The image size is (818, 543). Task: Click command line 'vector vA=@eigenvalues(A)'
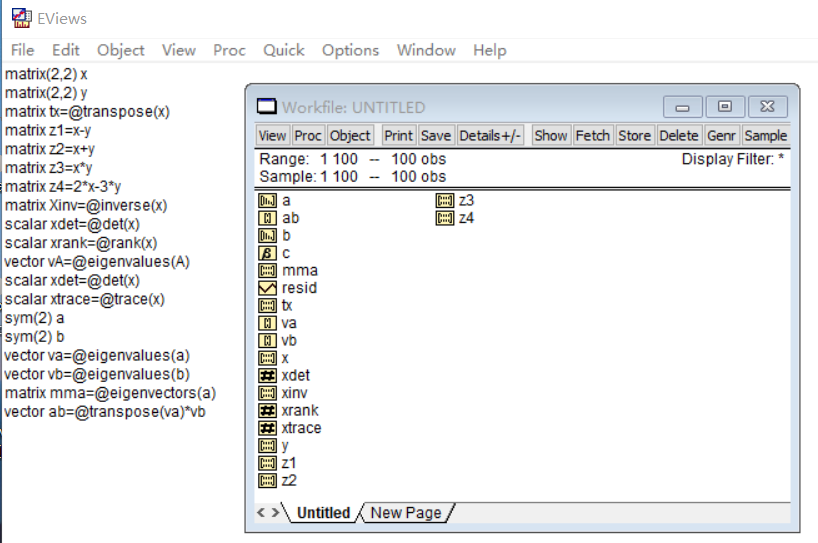tap(97, 262)
